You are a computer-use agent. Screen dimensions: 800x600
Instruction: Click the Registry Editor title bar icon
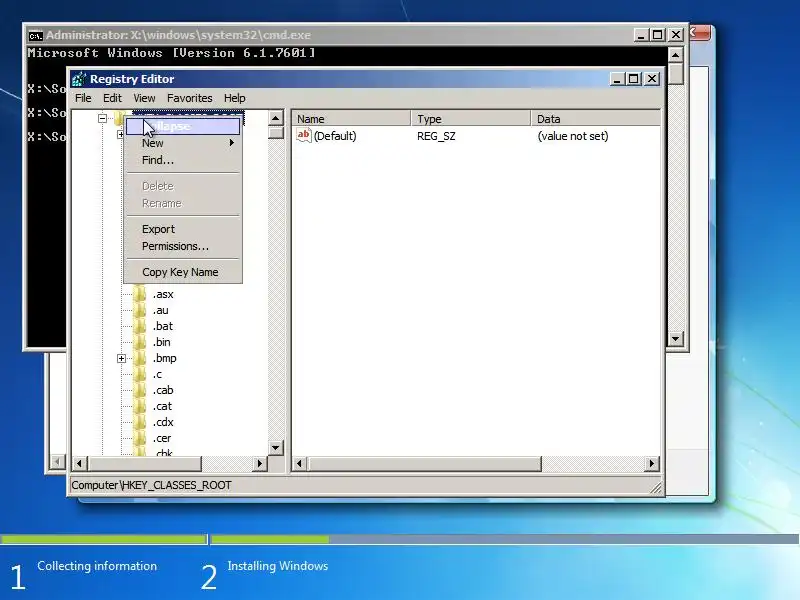pos(80,79)
